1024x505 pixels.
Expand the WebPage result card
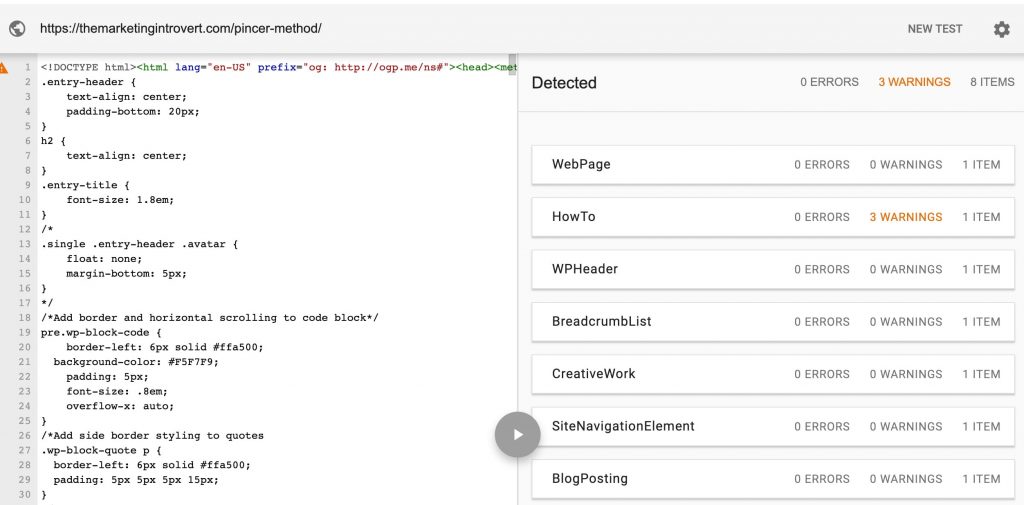[x=773, y=165]
